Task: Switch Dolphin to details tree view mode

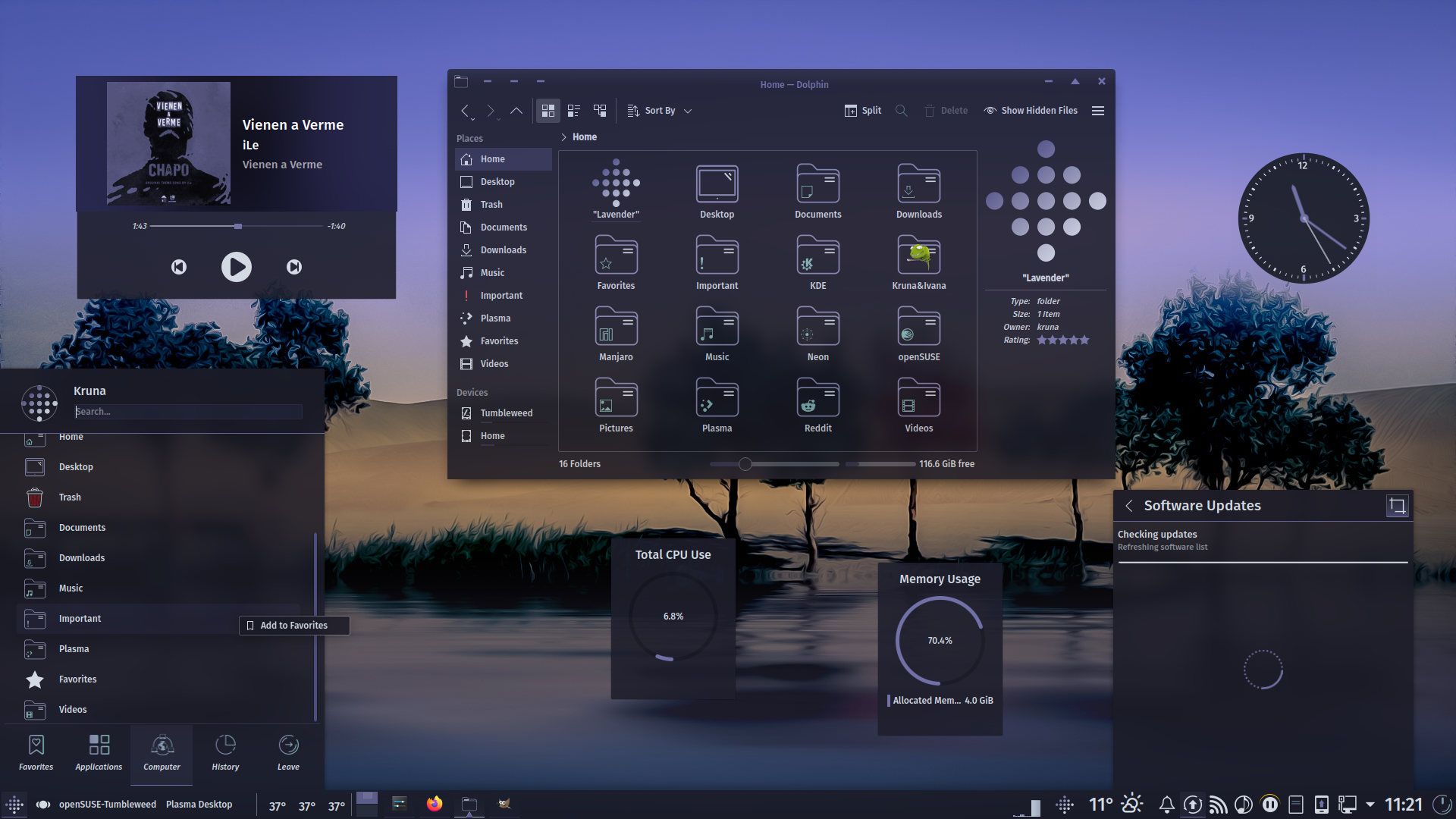Action: tap(600, 111)
